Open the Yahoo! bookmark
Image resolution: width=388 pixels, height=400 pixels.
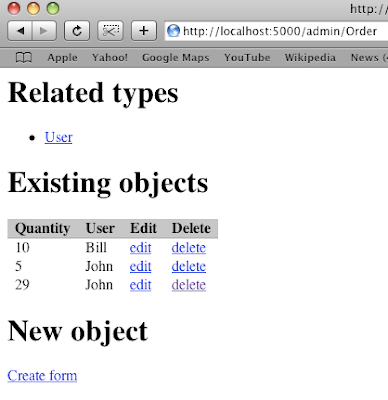click(x=110, y=58)
